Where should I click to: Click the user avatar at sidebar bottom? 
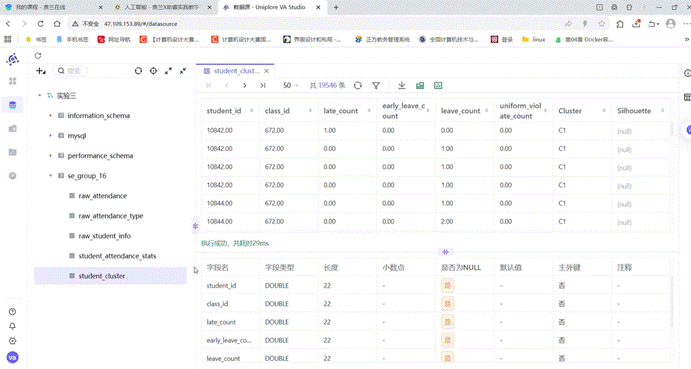(12, 357)
